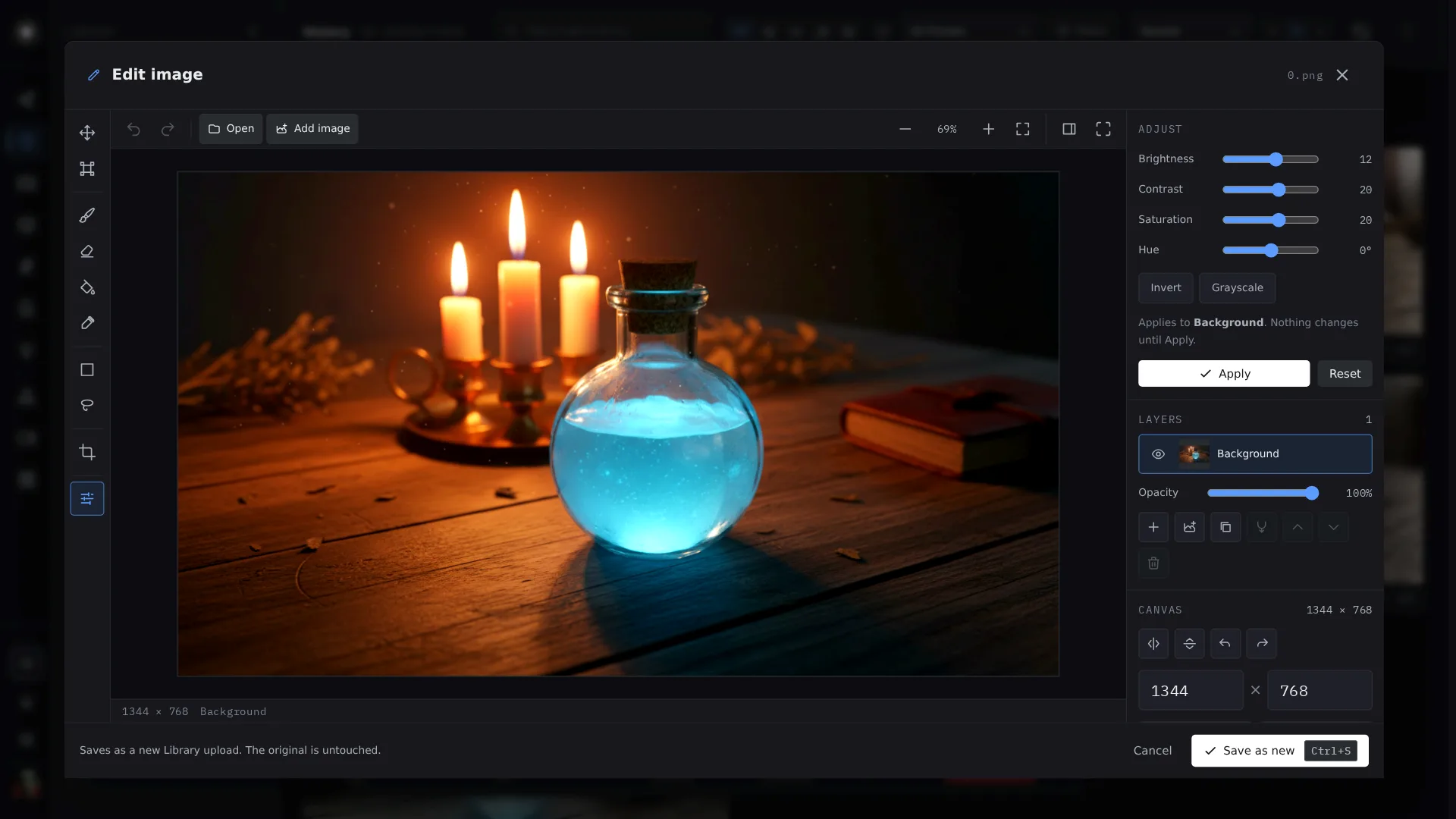Rotate the canvas counter-clockwise
Viewport: 1456px width, 819px height.
tap(1225, 644)
